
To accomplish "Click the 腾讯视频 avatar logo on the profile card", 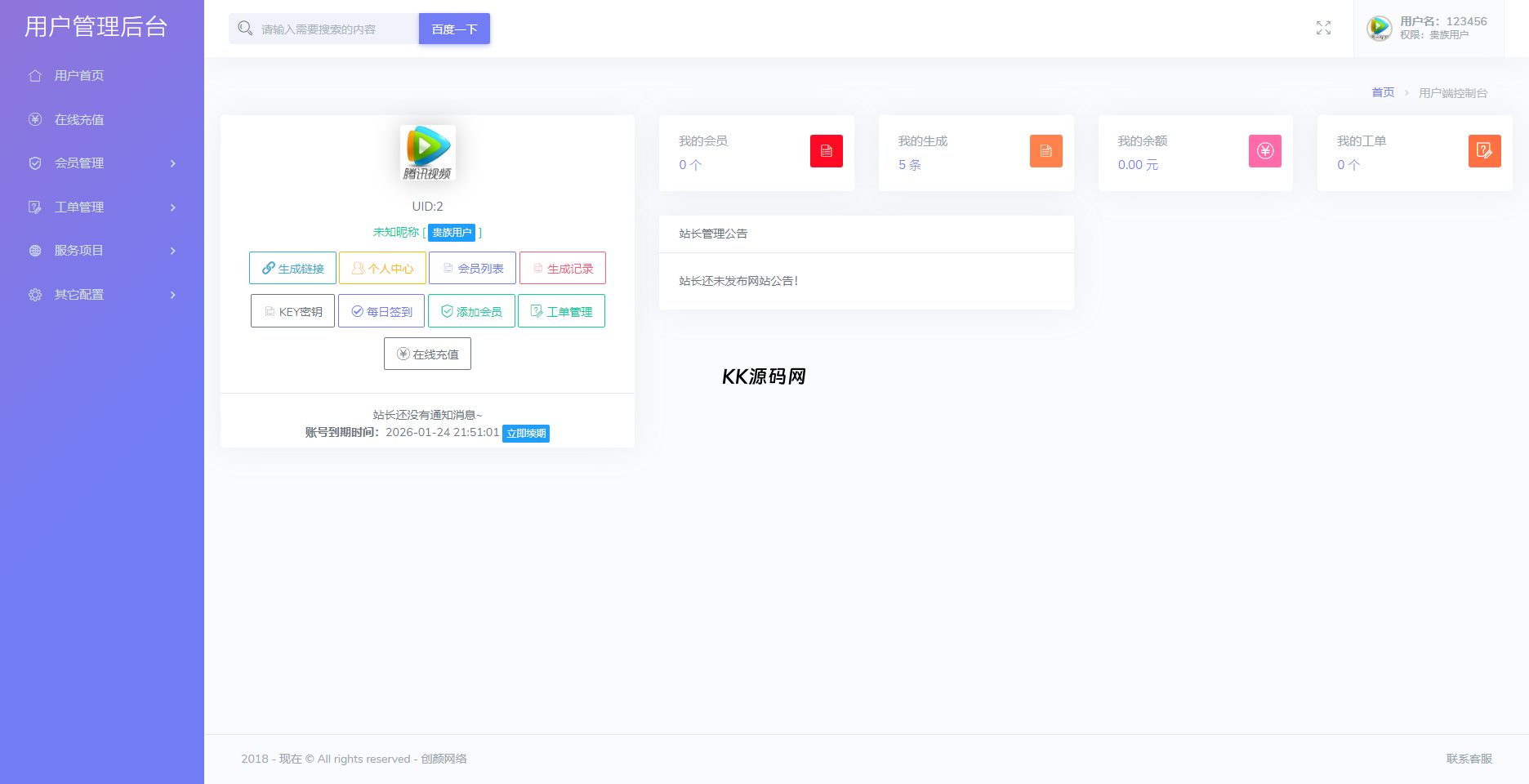I will point(427,153).
